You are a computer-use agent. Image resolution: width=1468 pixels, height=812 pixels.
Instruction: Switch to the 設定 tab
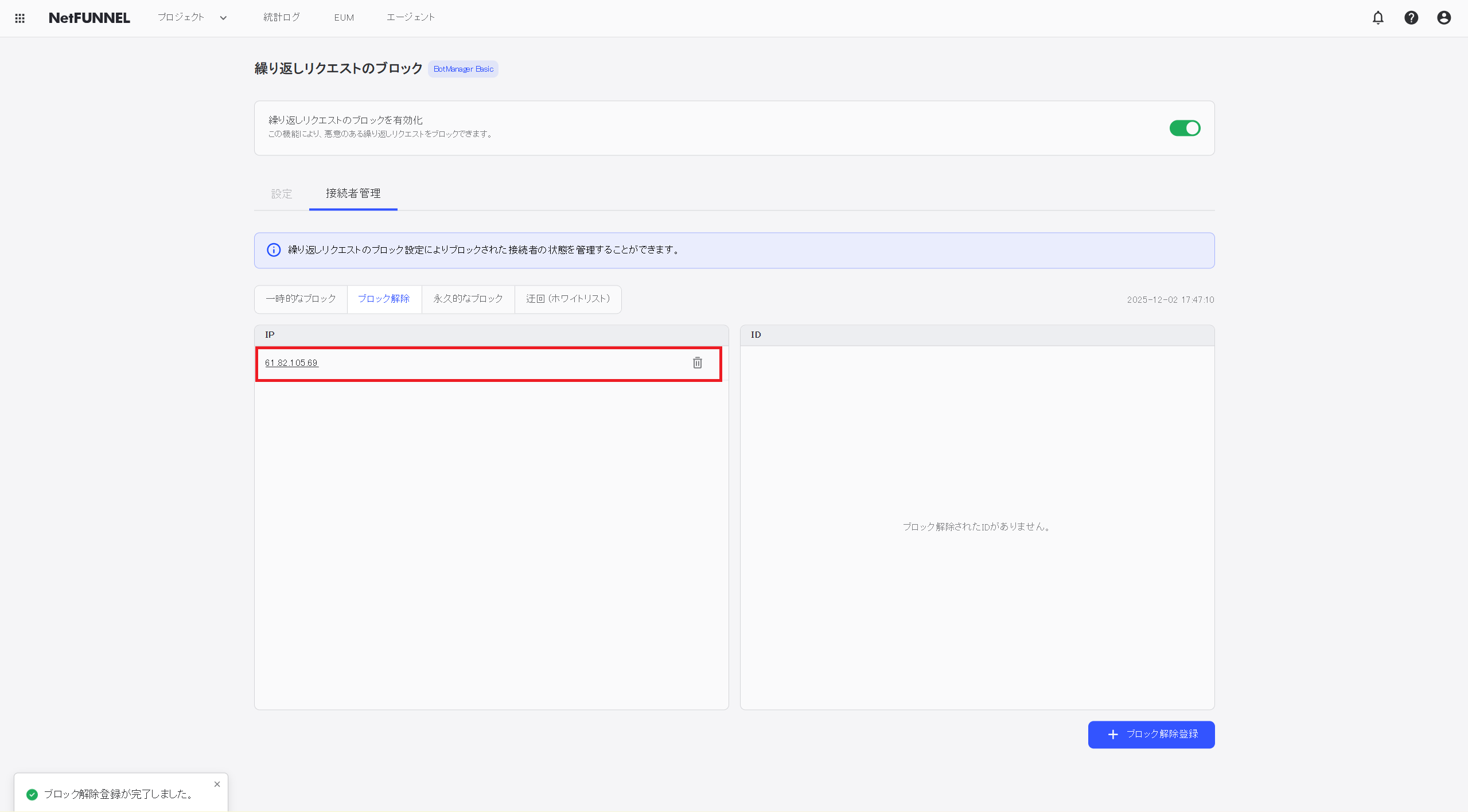tap(282, 194)
